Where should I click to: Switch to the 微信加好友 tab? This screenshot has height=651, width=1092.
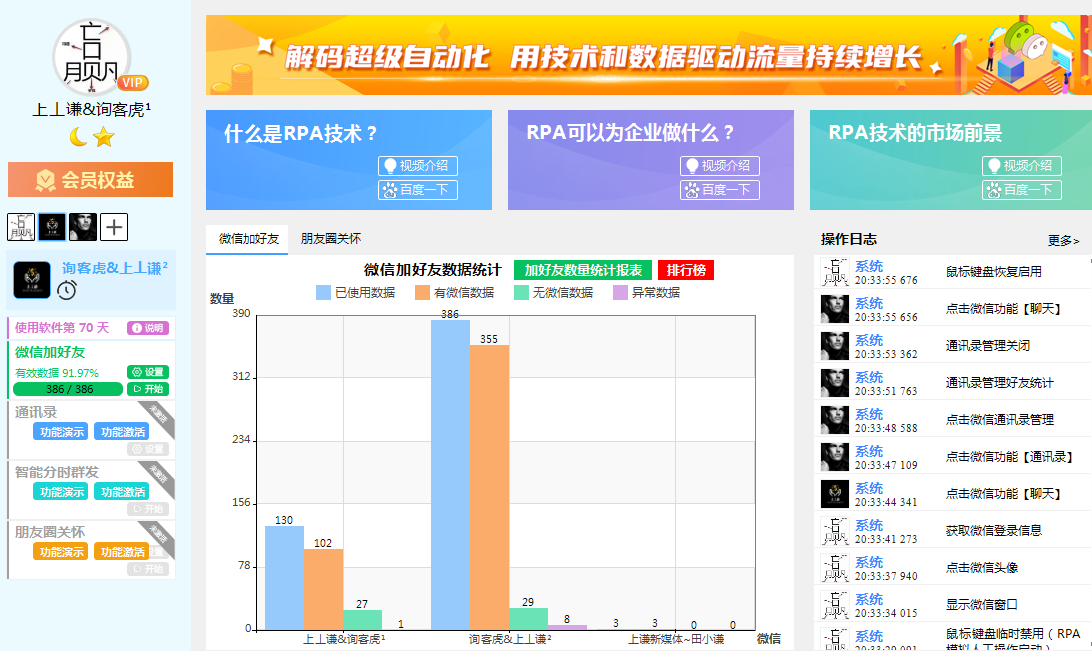pyautogui.click(x=248, y=239)
